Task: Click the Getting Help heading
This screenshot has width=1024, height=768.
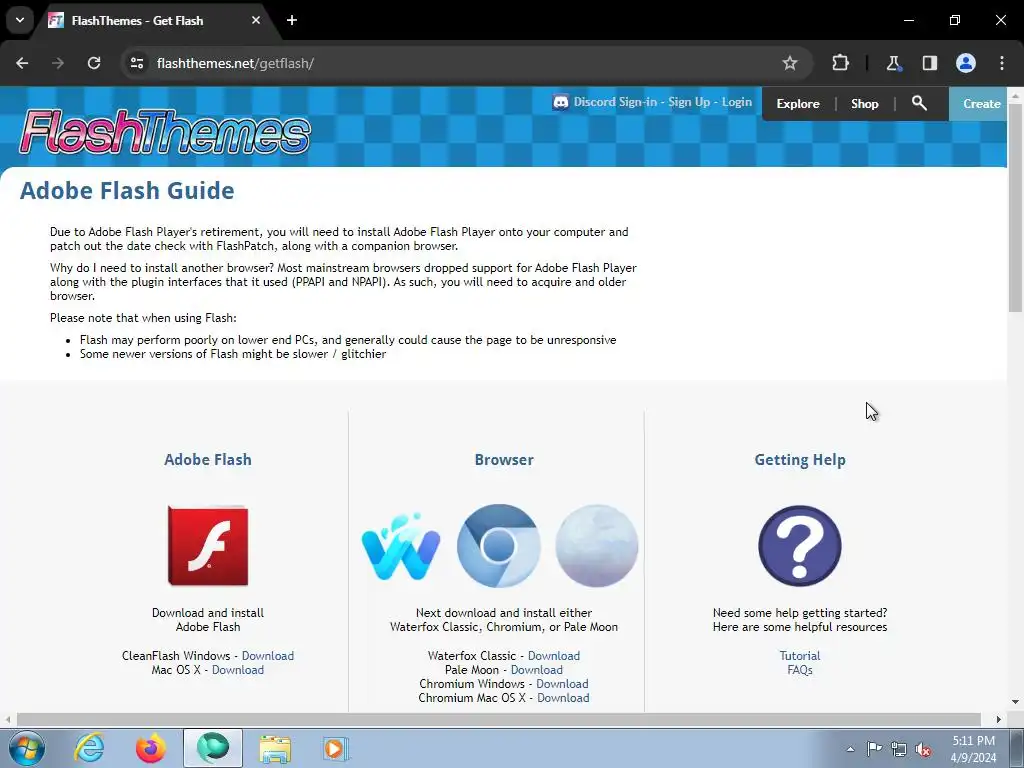Action: pos(800,460)
